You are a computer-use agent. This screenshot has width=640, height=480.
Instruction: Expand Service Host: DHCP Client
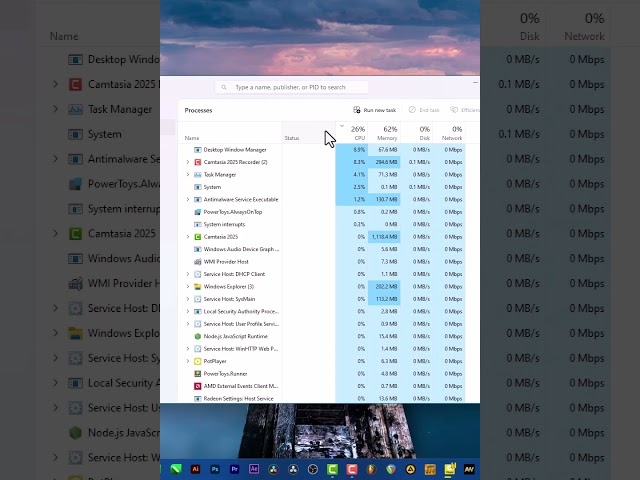(188, 274)
